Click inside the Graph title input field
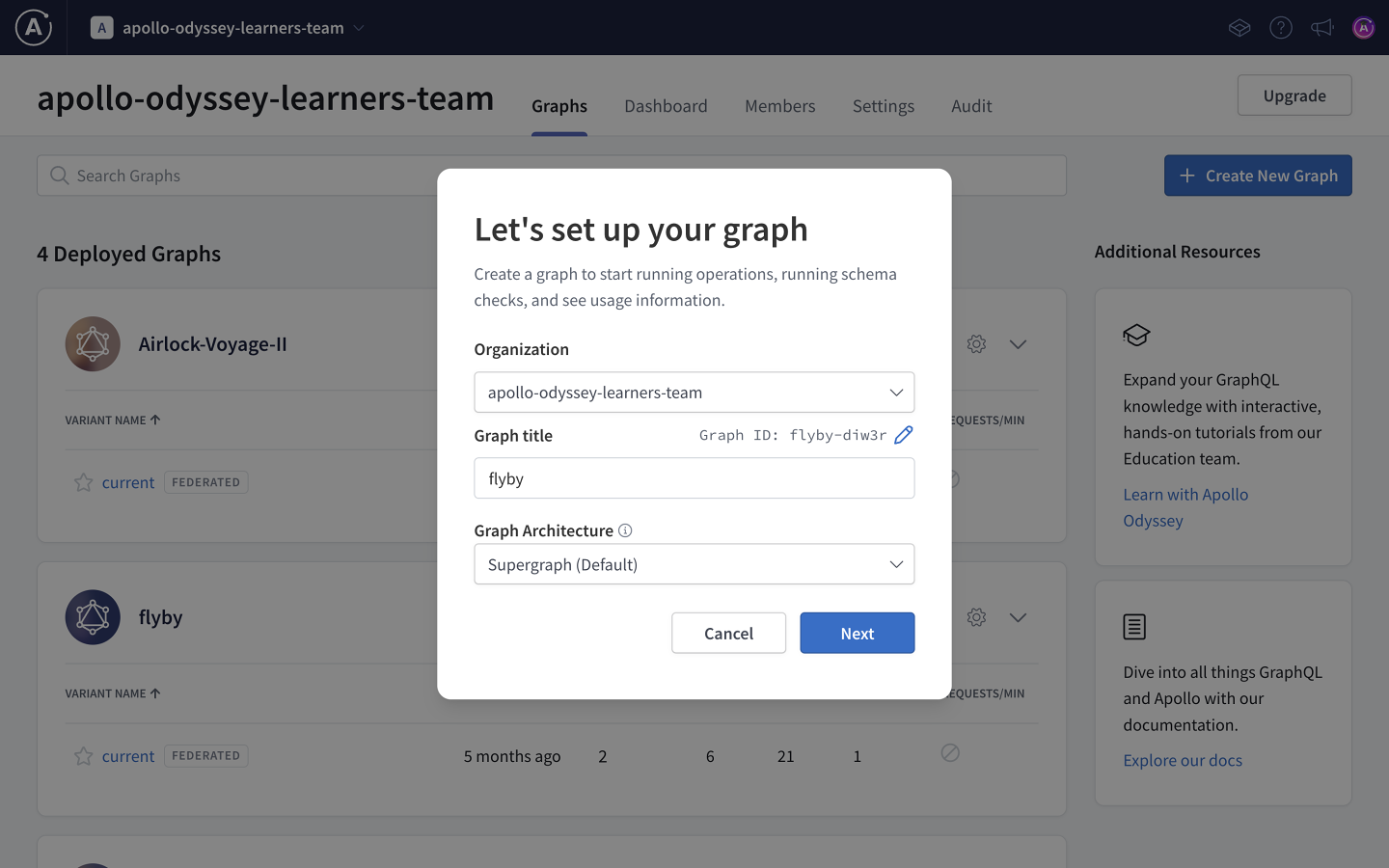Image resolution: width=1389 pixels, height=868 pixels. (x=694, y=477)
